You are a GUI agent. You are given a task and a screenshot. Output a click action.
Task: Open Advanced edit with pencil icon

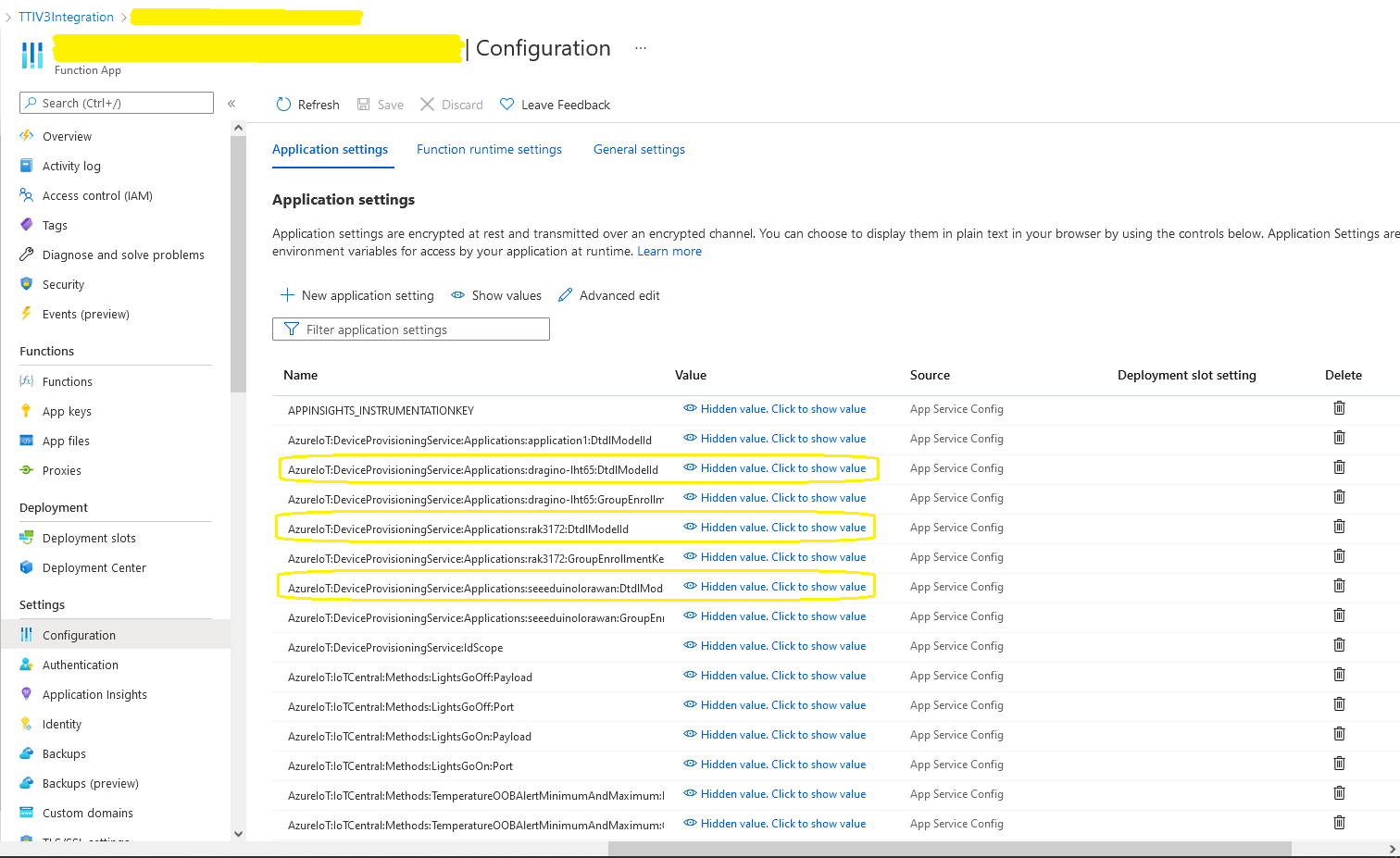(566, 295)
